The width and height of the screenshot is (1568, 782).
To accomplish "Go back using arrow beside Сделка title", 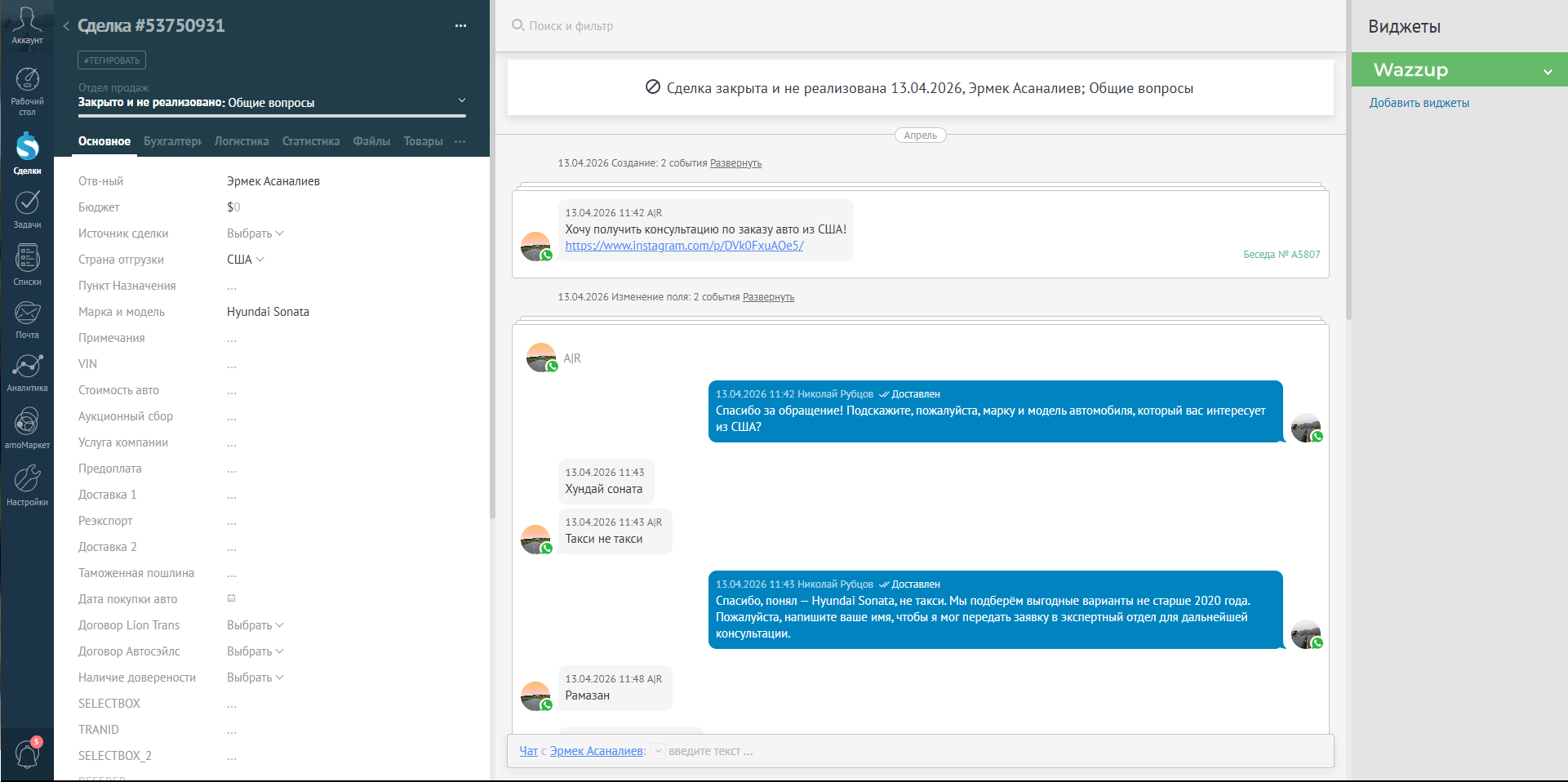I will [x=66, y=26].
